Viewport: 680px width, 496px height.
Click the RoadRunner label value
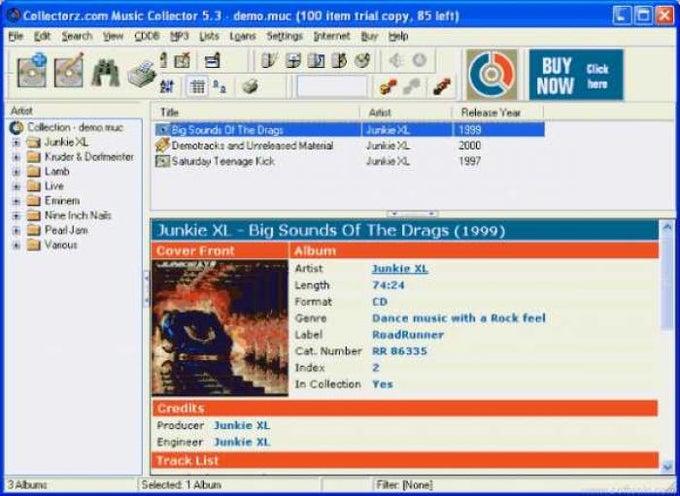coord(408,335)
